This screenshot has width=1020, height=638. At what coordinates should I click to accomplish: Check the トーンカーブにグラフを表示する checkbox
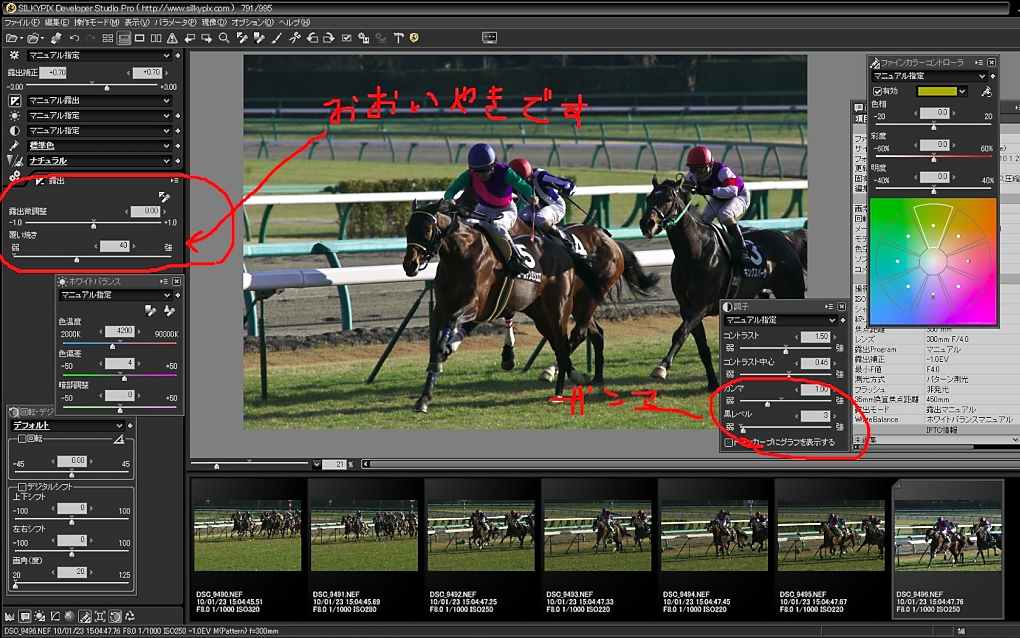[729, 442]
